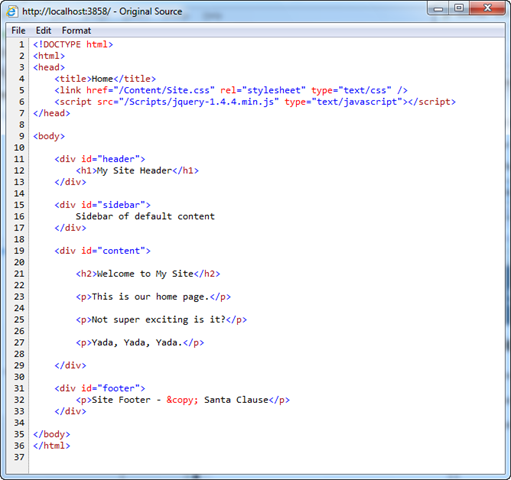Open the File menu

pyautogui.click(x=18, y=31)
